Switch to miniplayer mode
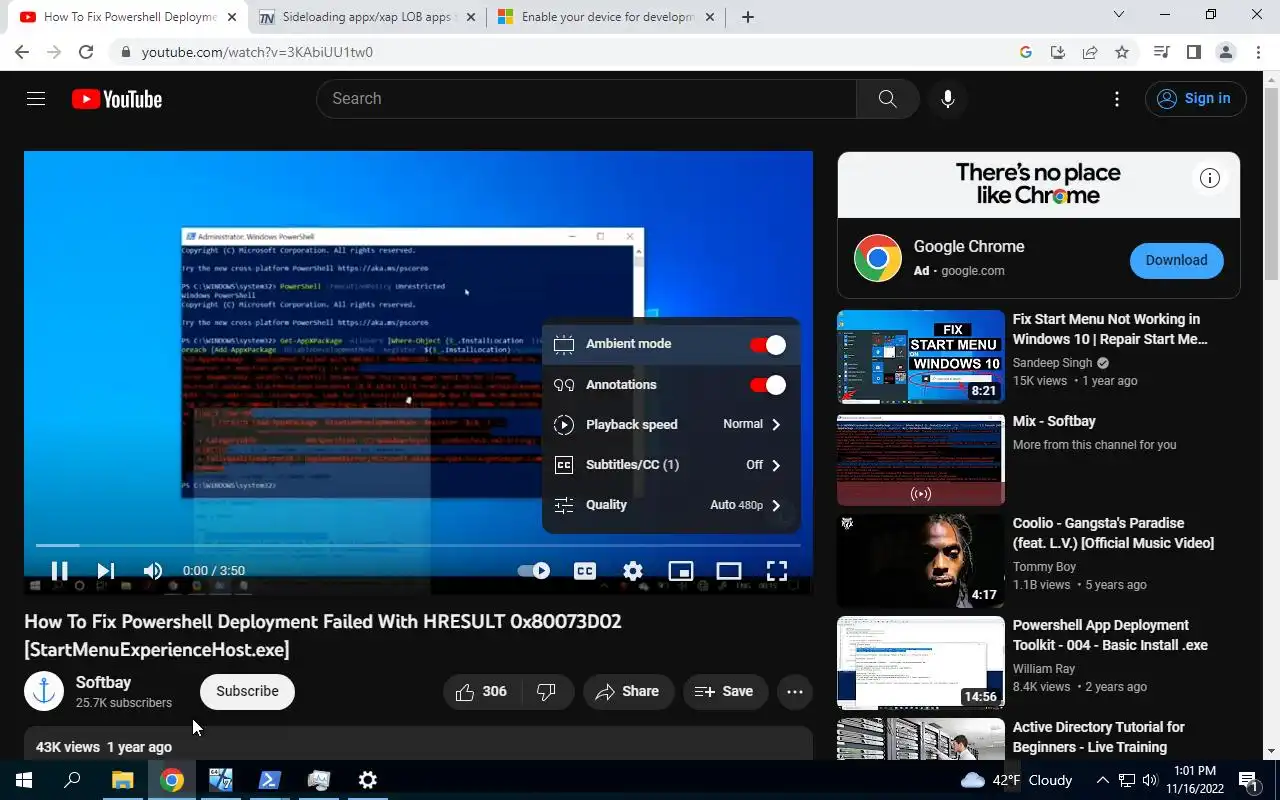The height and width of the screenshot is (800, 1280). pos(681,571)
